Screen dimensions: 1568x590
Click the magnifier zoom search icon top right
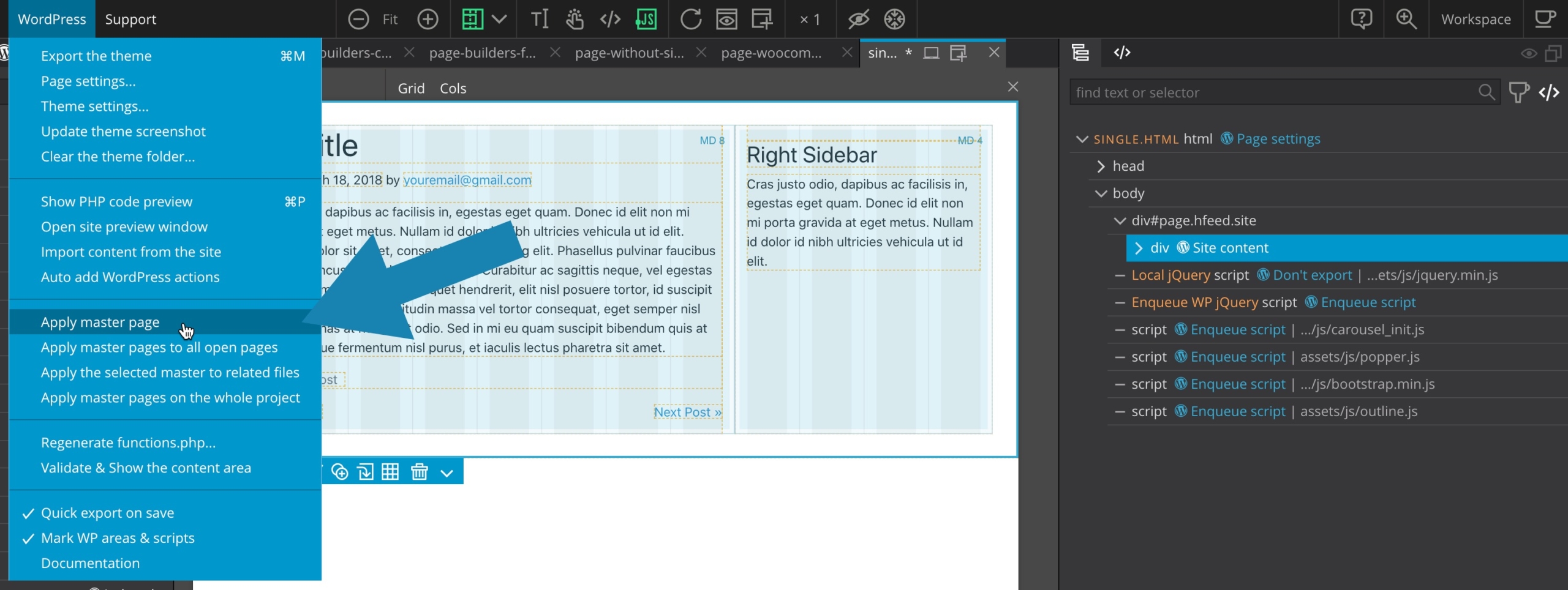1406,19
